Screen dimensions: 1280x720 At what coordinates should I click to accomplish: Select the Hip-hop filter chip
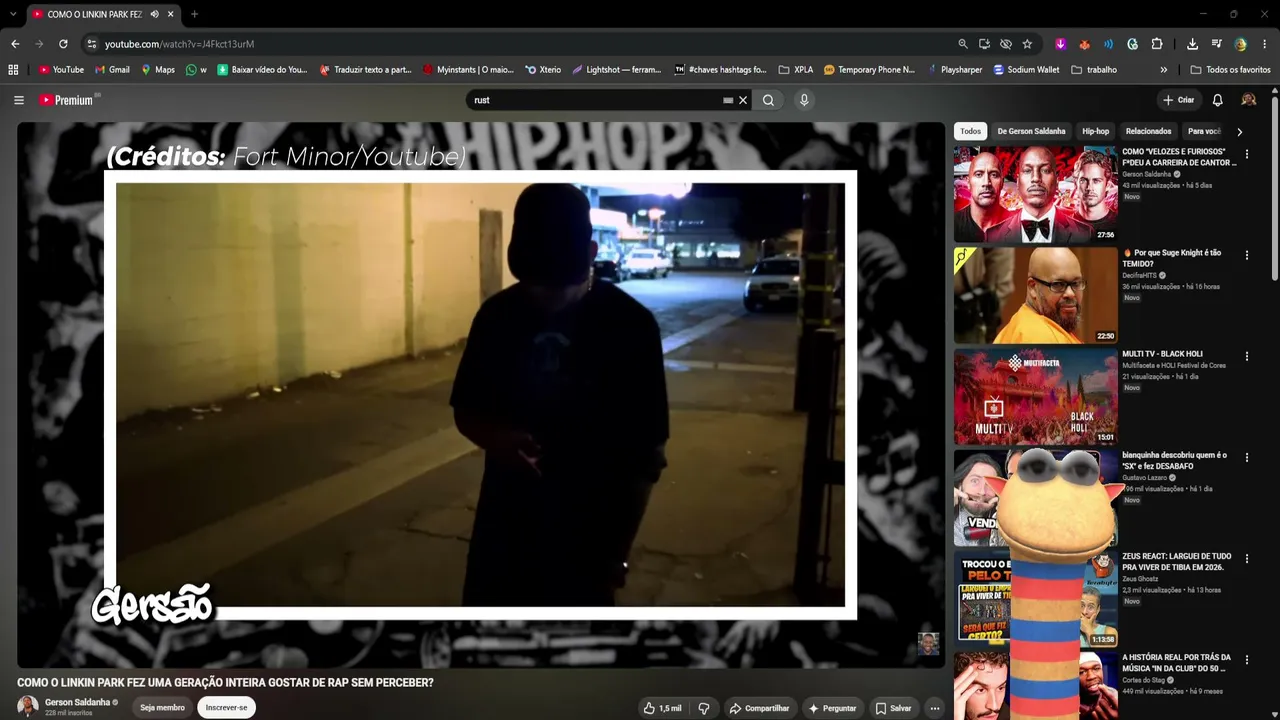1095,131
